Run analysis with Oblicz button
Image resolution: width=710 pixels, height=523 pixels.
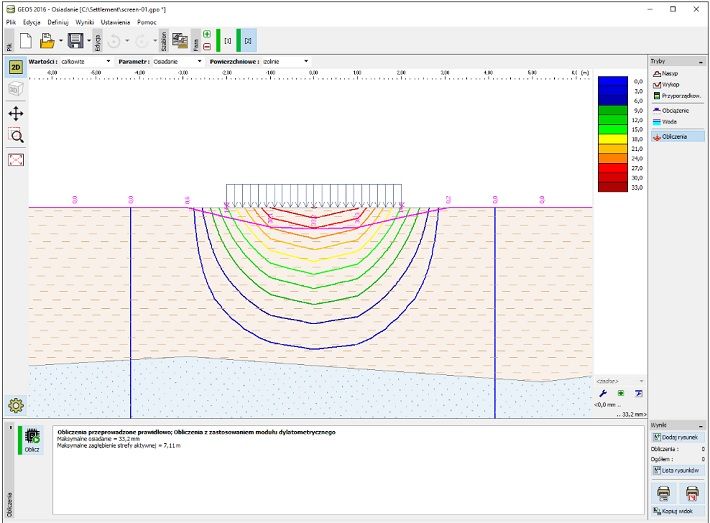(x=32, y=440)
